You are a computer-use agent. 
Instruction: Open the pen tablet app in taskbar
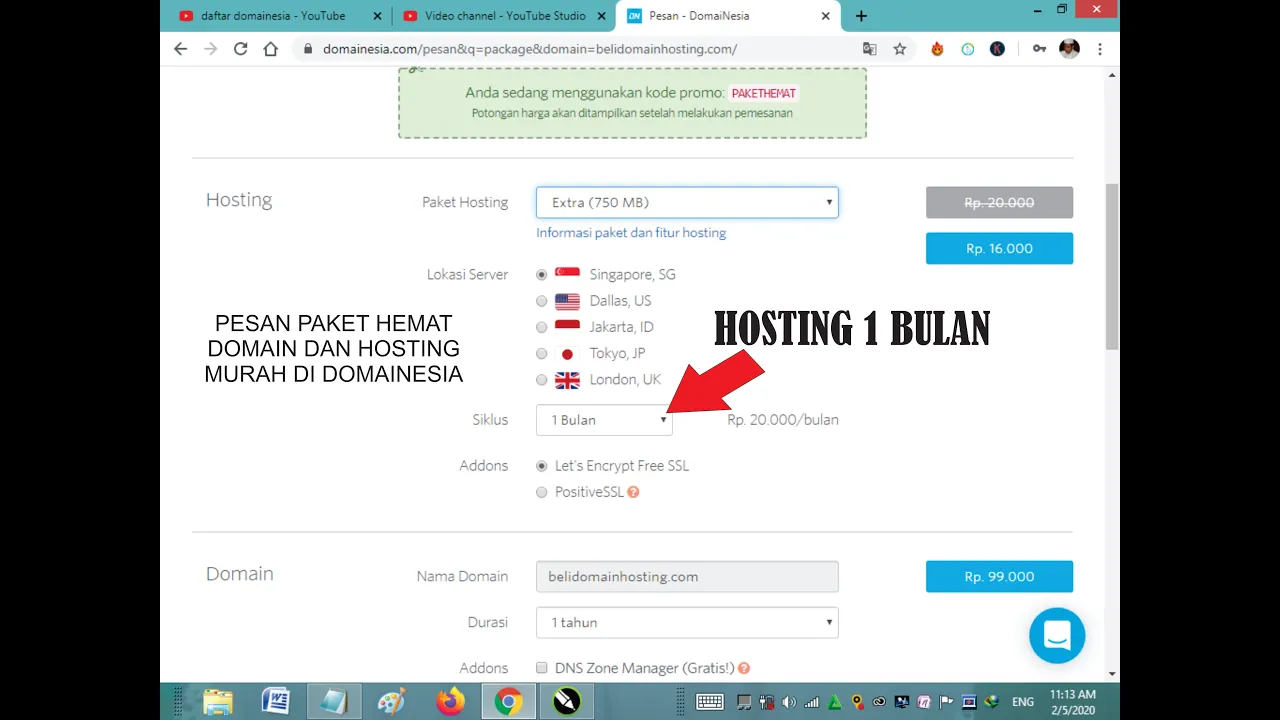click(x=567, y=701)
